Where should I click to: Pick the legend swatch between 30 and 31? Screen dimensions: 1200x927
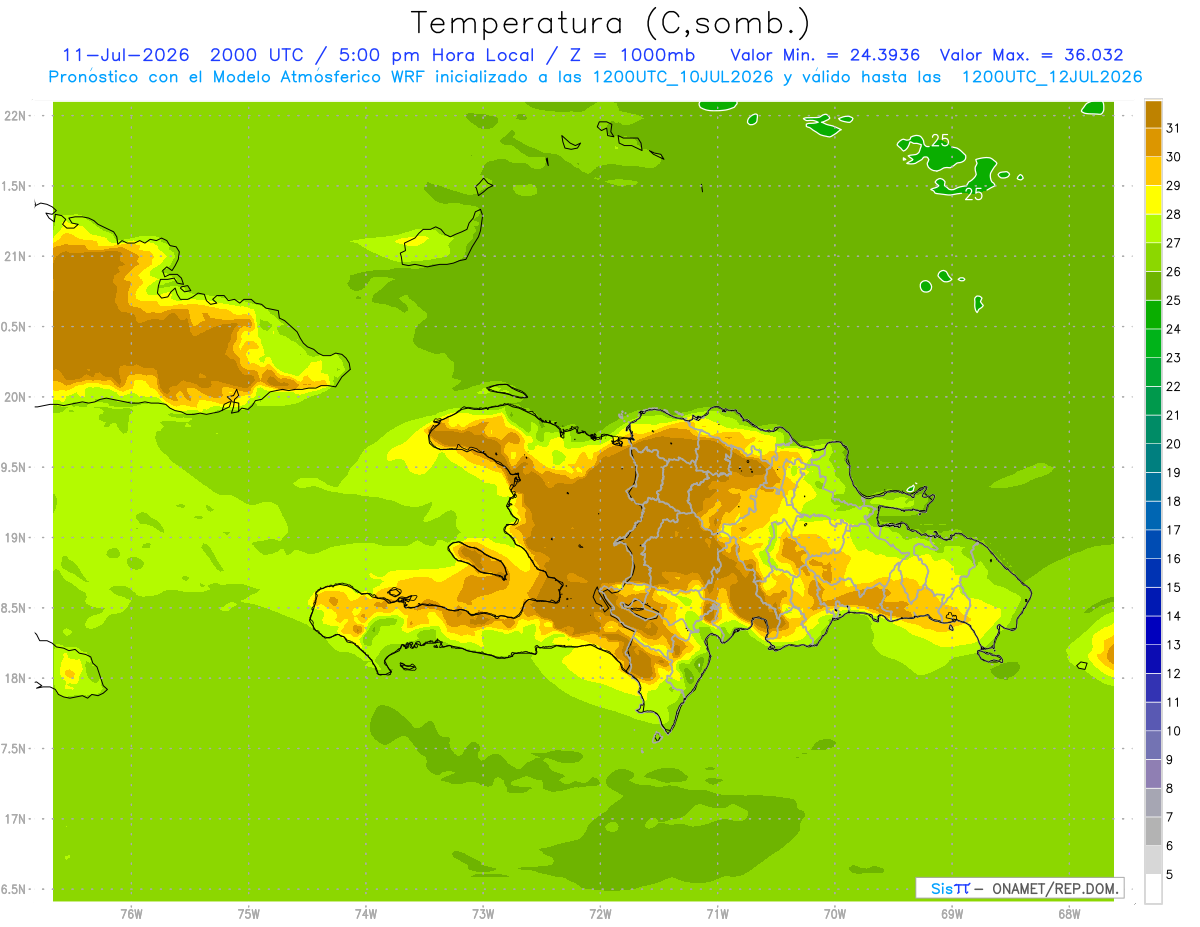coord(1153,143)
